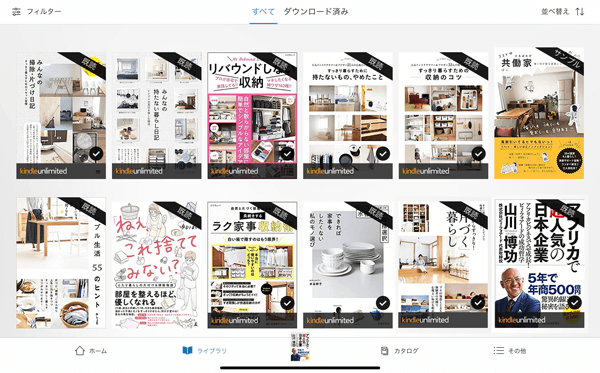Open みんなの持たない暮らし日記 book cover

[157, 116]
